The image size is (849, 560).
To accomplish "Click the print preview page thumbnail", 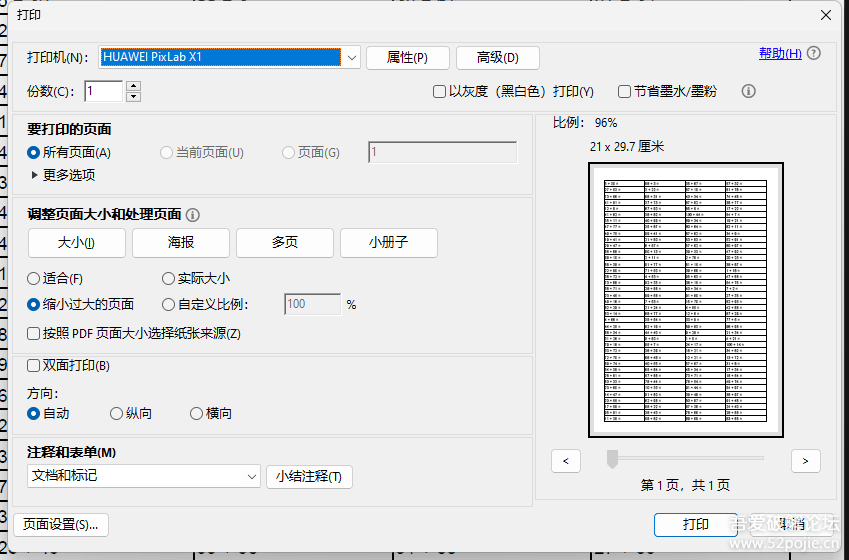I will [685, 300].
